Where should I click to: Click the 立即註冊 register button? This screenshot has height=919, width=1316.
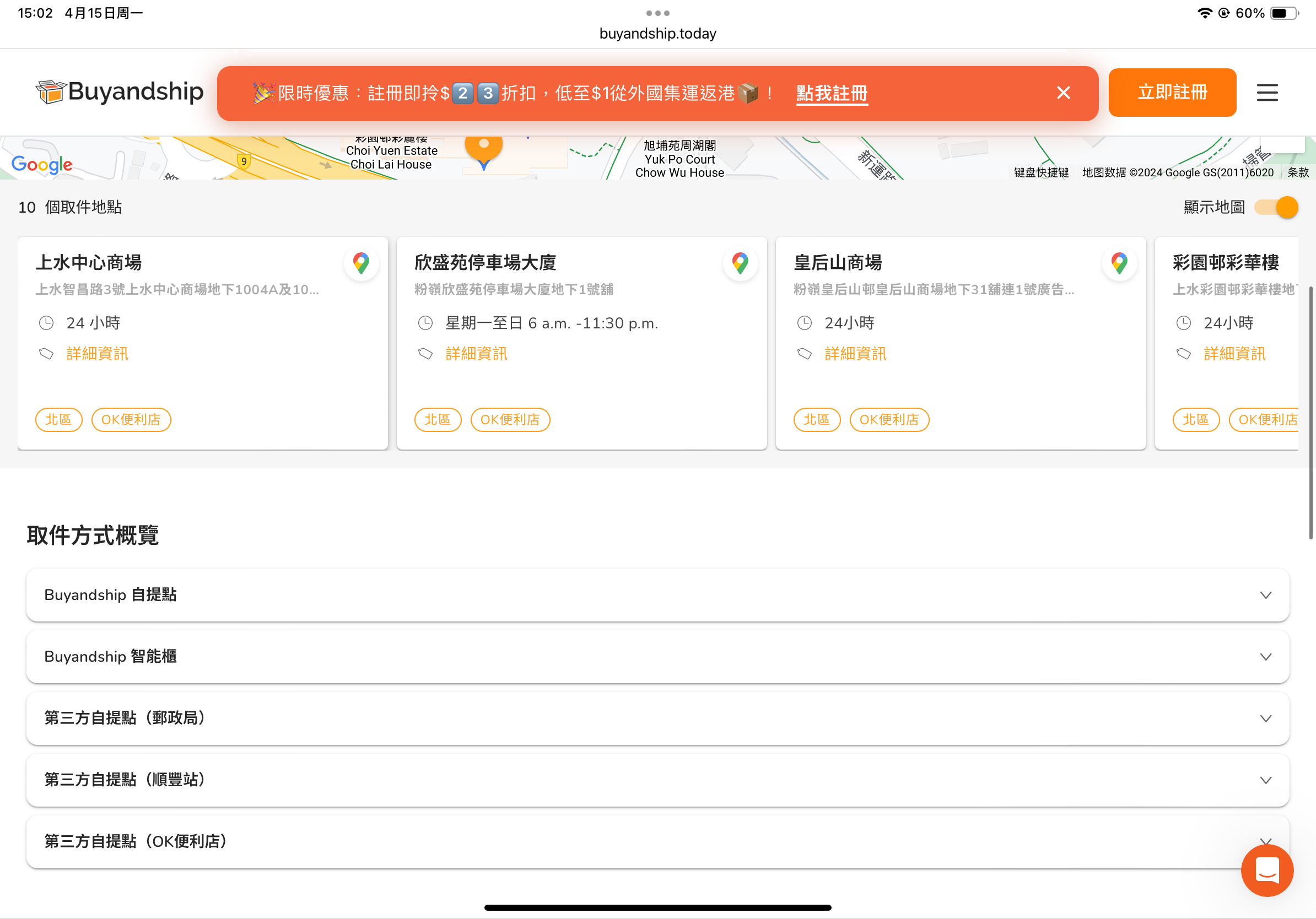(x=1172, y=92)
